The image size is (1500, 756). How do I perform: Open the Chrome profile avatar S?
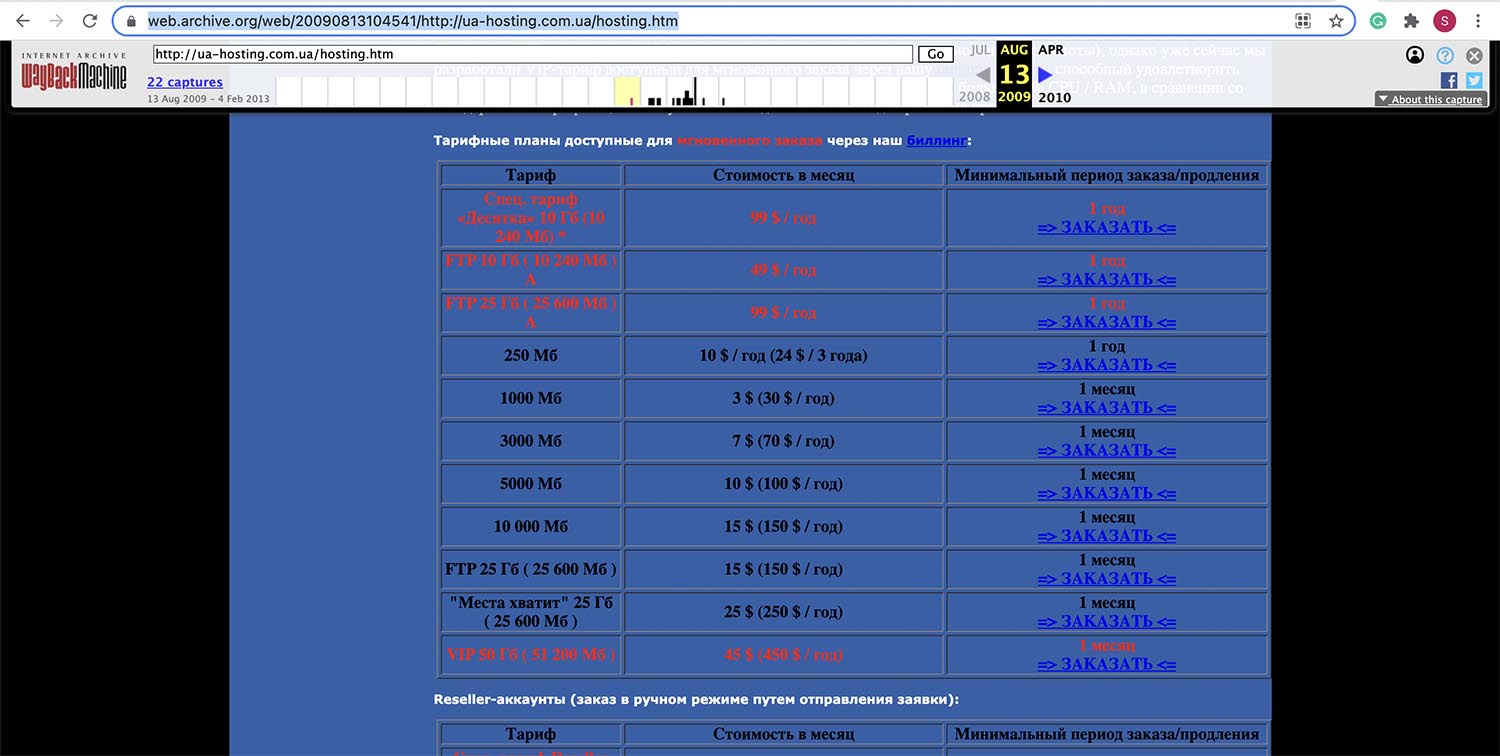tap(1444, 20)
